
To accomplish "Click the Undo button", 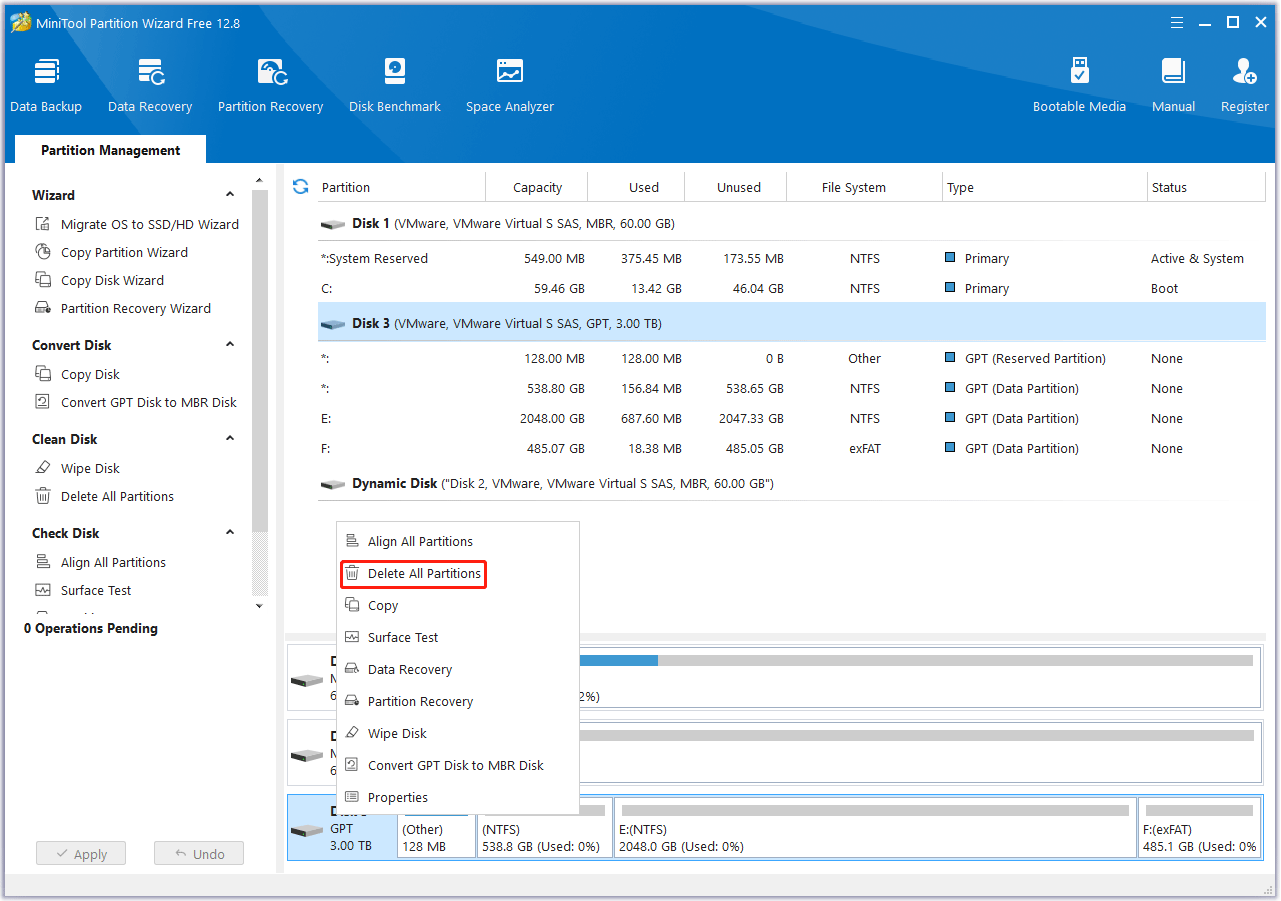I will (199, 854).
